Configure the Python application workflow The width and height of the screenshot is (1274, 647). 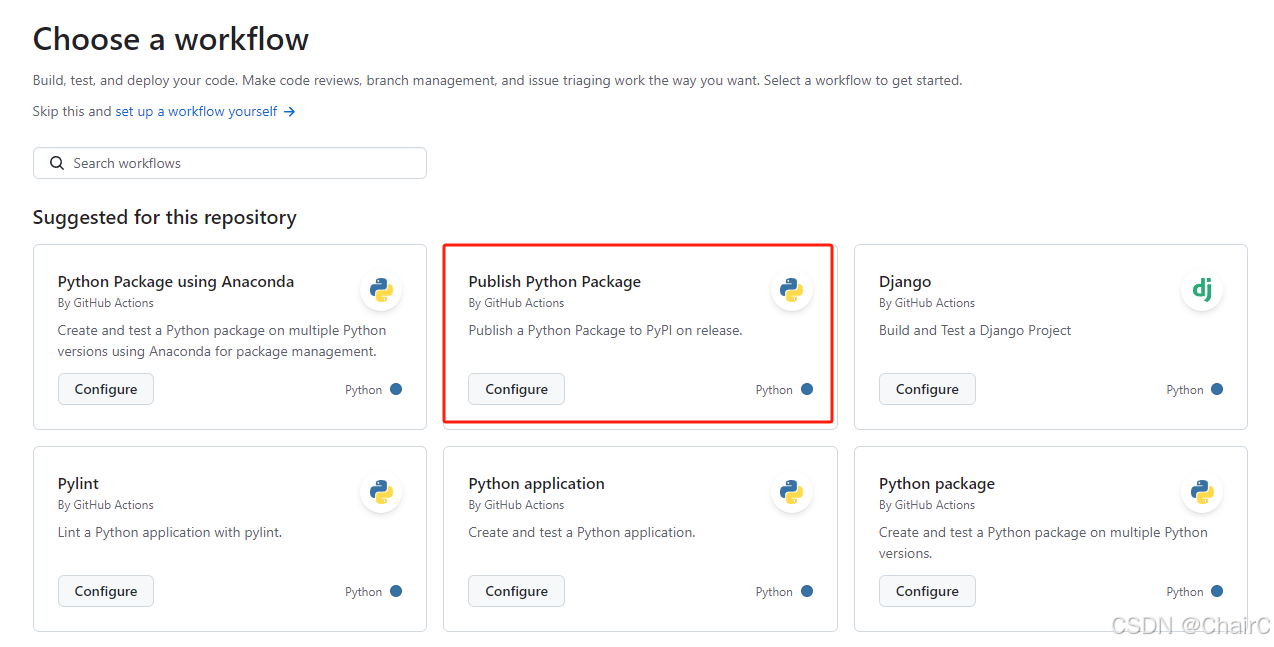516,591
